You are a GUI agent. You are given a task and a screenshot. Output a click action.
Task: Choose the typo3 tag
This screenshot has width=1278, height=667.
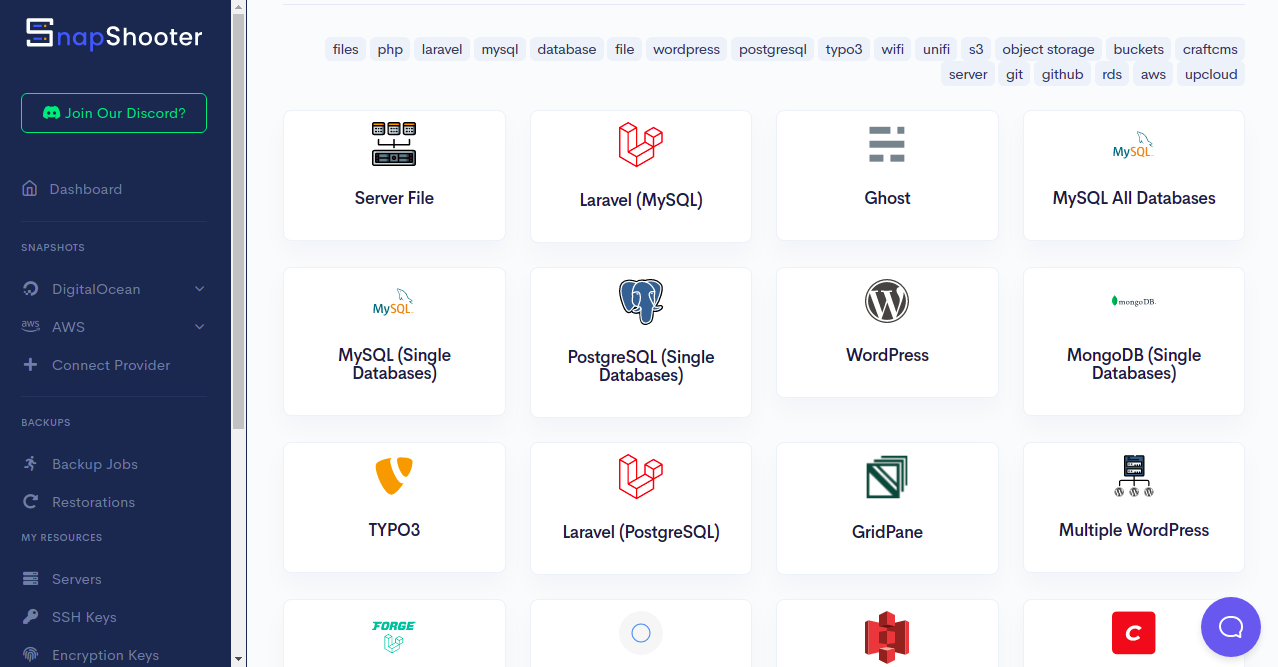point(844,49)
